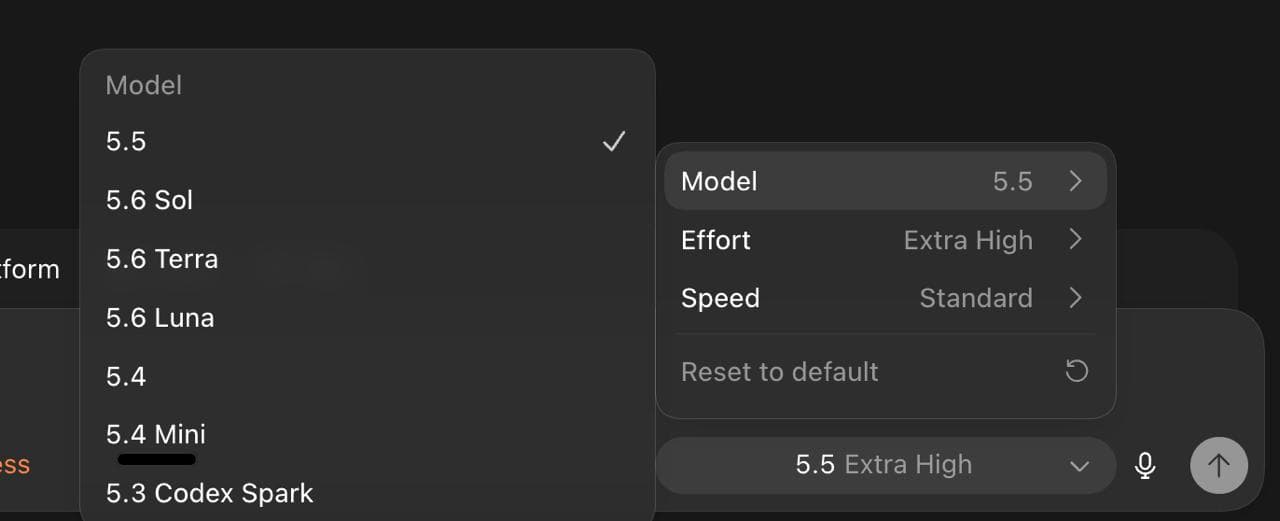Screen dimensions: 1280x521
Task: Click the chevron next to Standard speed
Action: tap(1075, 298)
